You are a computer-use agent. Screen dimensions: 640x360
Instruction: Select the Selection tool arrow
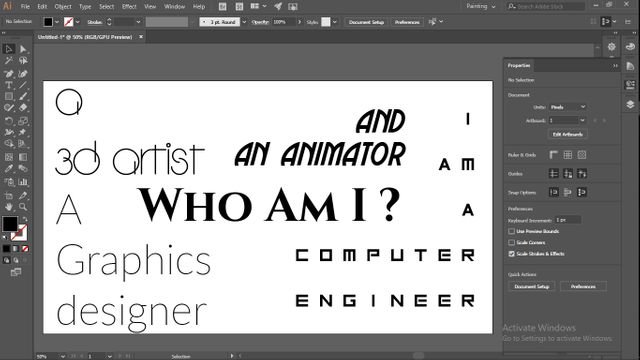pyautogui.click(x=9, y=49)
